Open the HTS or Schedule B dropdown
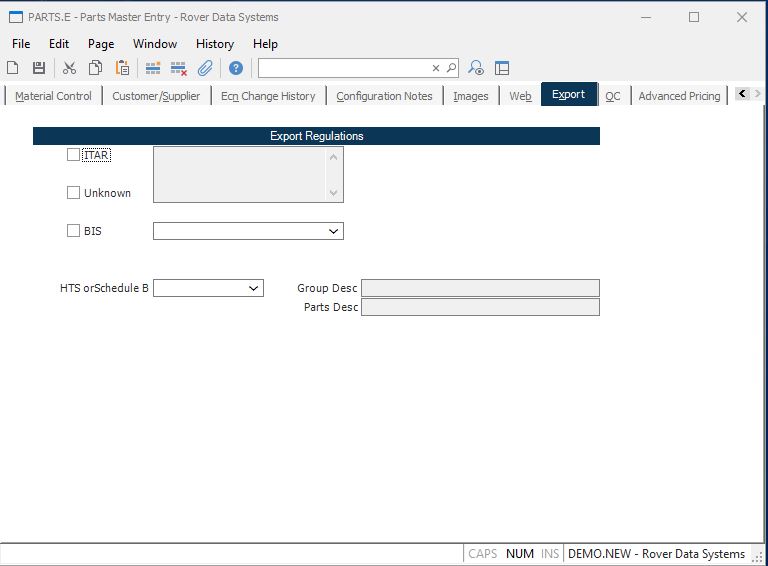This screenshot has width=768, height=566. point(253,288)
